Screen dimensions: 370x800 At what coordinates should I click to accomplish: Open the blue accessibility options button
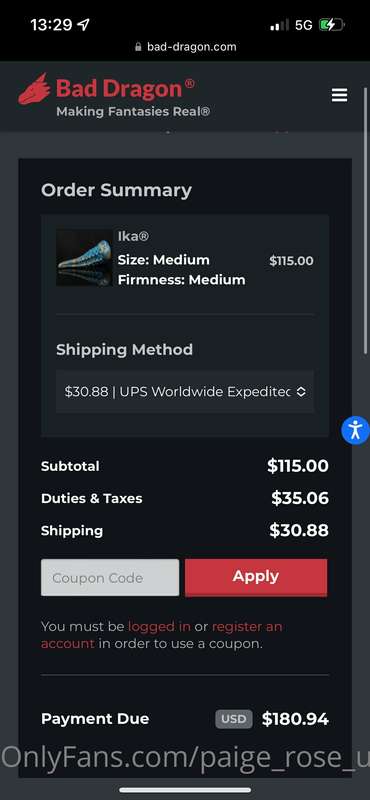[x=355, y=430]
